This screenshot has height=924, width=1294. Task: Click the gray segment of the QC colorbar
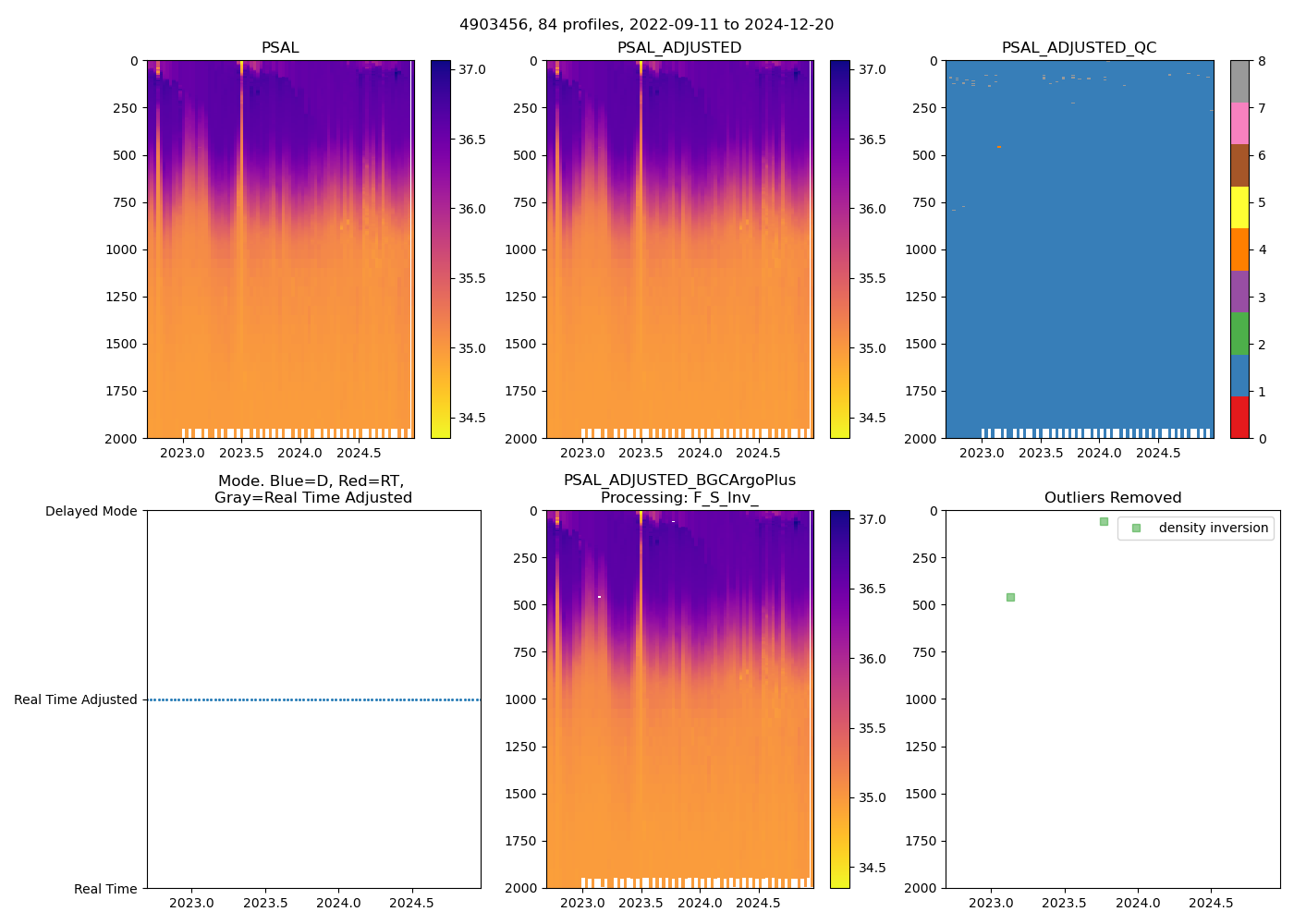1239,81
